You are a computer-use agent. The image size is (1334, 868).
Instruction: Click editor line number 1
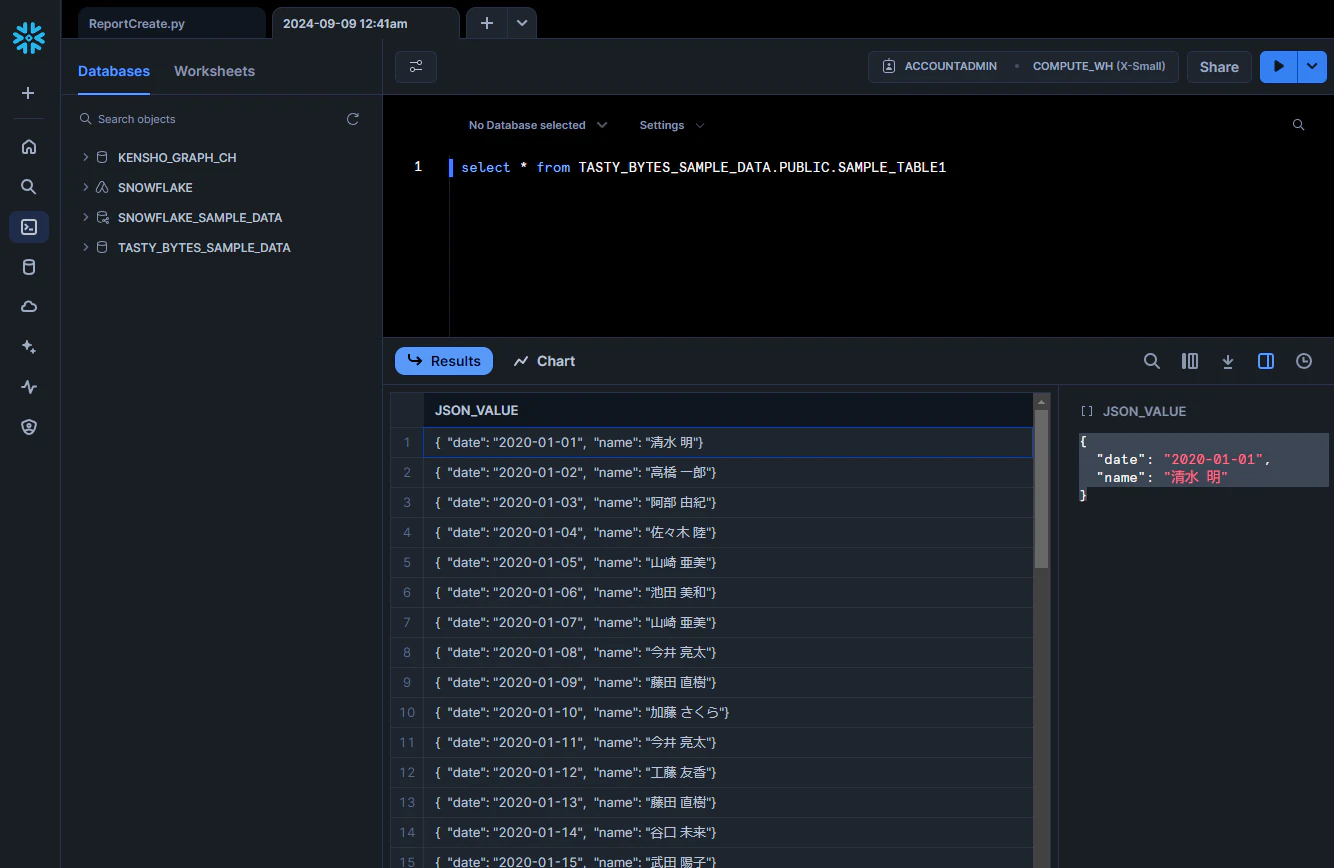pyautogui.click(x=418, y=167)
